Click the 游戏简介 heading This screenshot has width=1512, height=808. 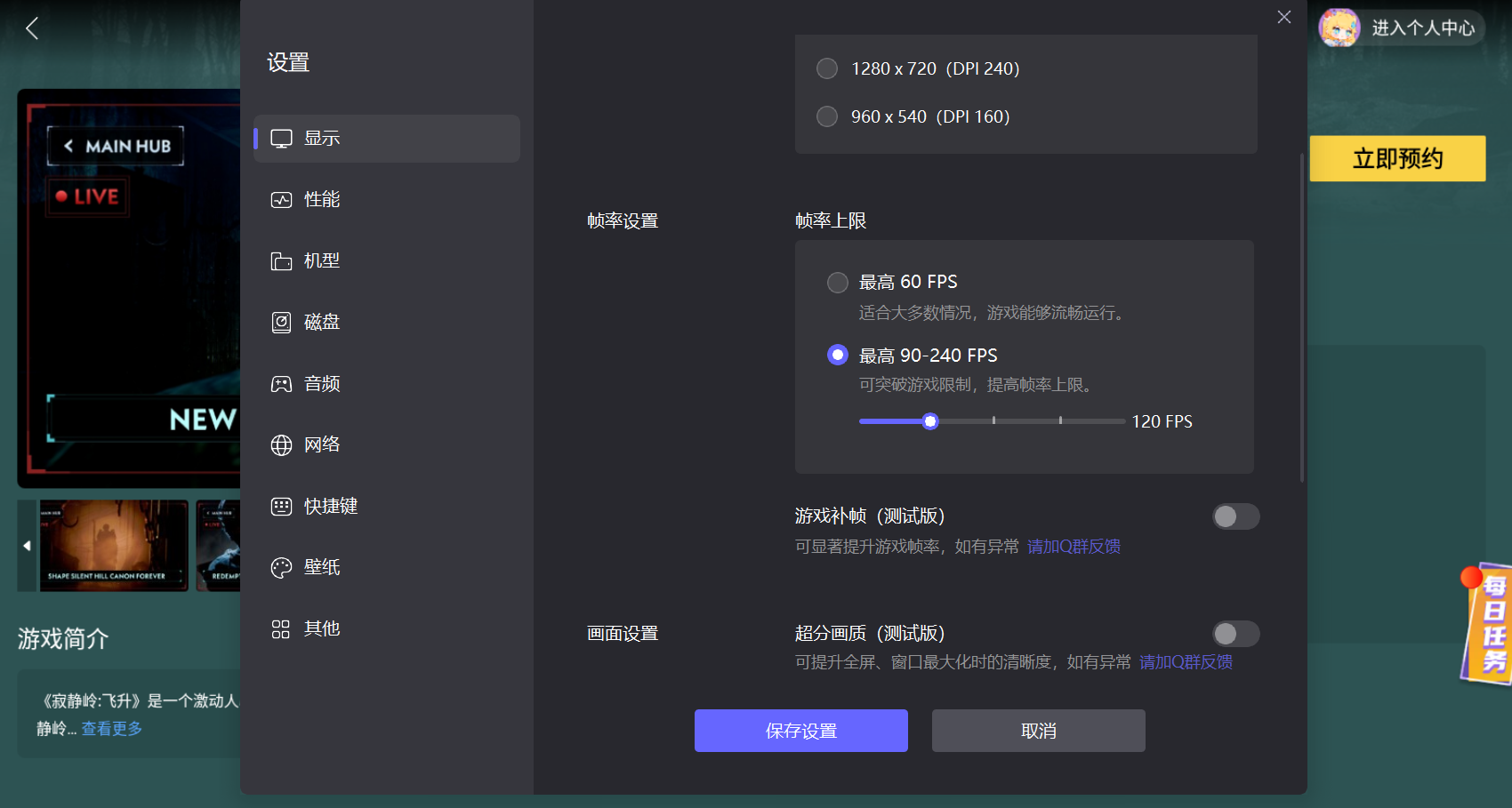point(63,639)
